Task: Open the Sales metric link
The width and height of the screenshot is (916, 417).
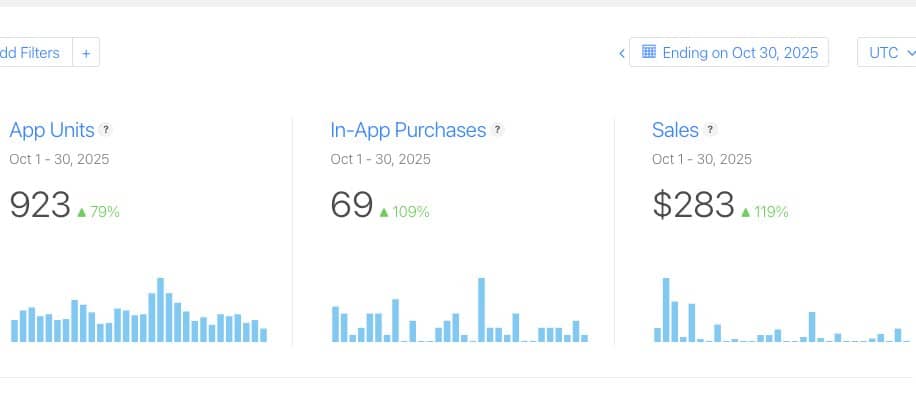Action: [675, 130]
